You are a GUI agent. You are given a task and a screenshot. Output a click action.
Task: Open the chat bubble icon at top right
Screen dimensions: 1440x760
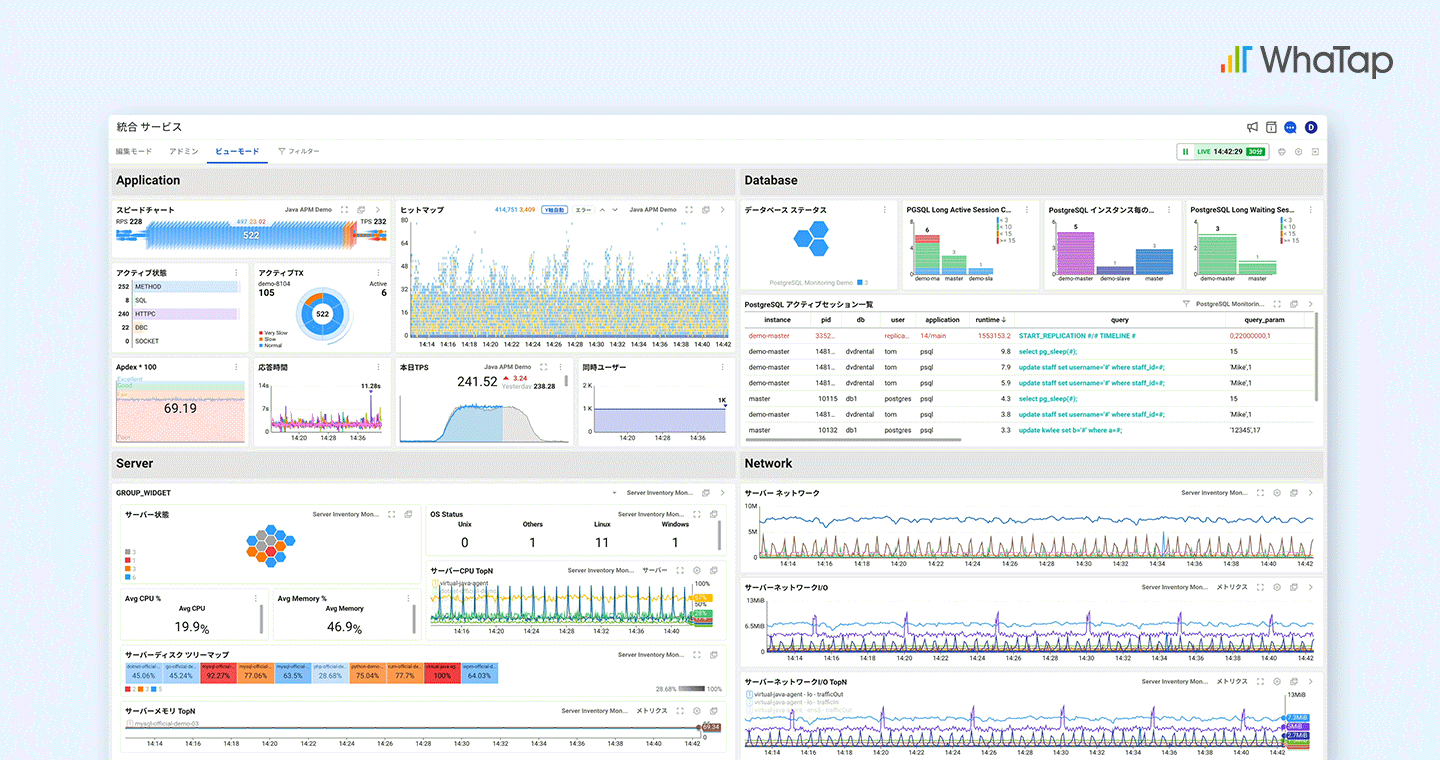tap(1290, 127)
